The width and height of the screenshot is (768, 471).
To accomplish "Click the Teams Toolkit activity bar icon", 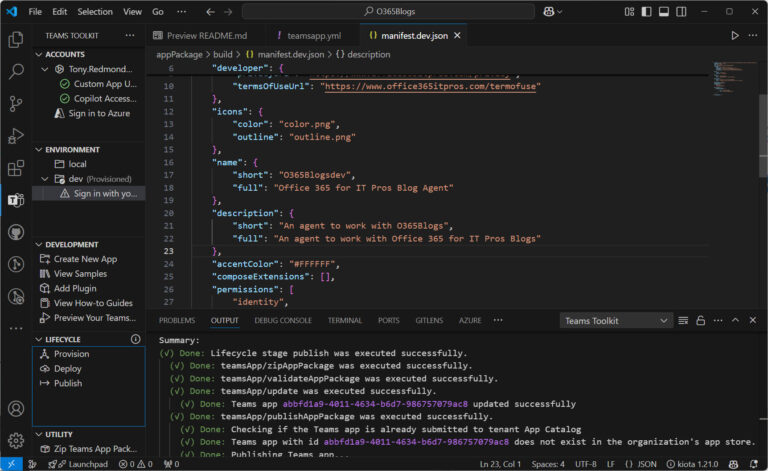I will (16, 200).
